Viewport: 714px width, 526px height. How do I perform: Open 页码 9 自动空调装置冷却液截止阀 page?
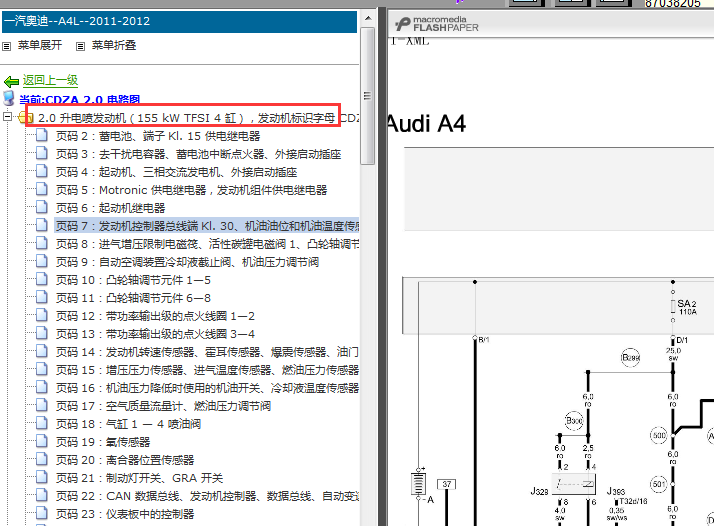tap(187, 262)
